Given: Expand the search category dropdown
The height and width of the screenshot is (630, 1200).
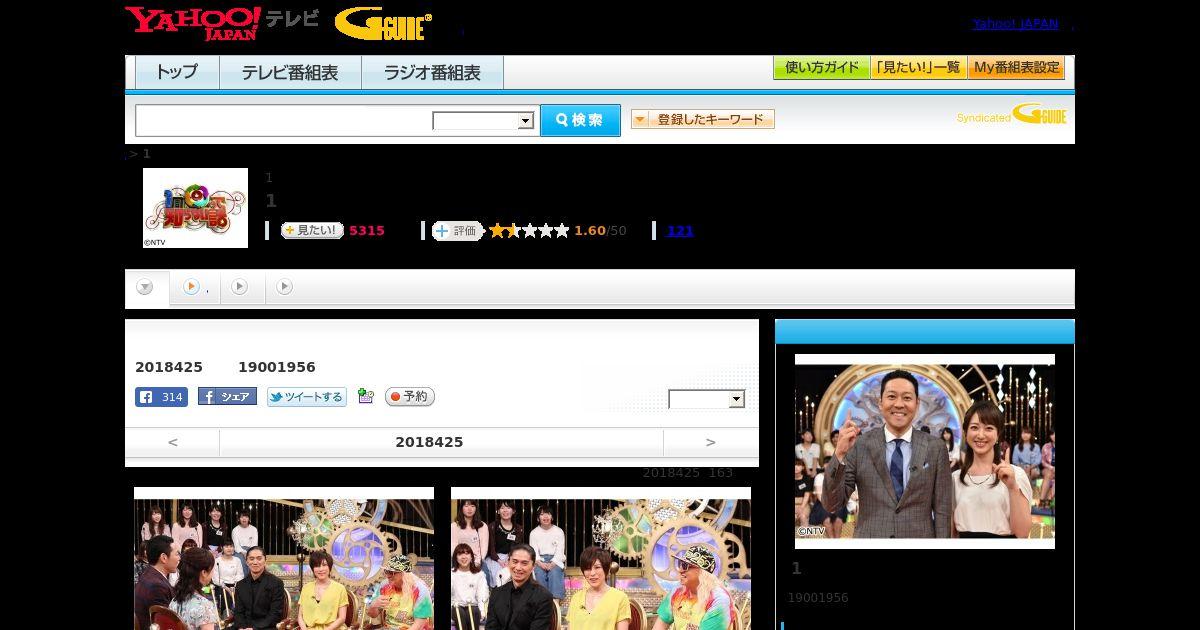Looking at the screenshot, I should click(x=483, y=121).
